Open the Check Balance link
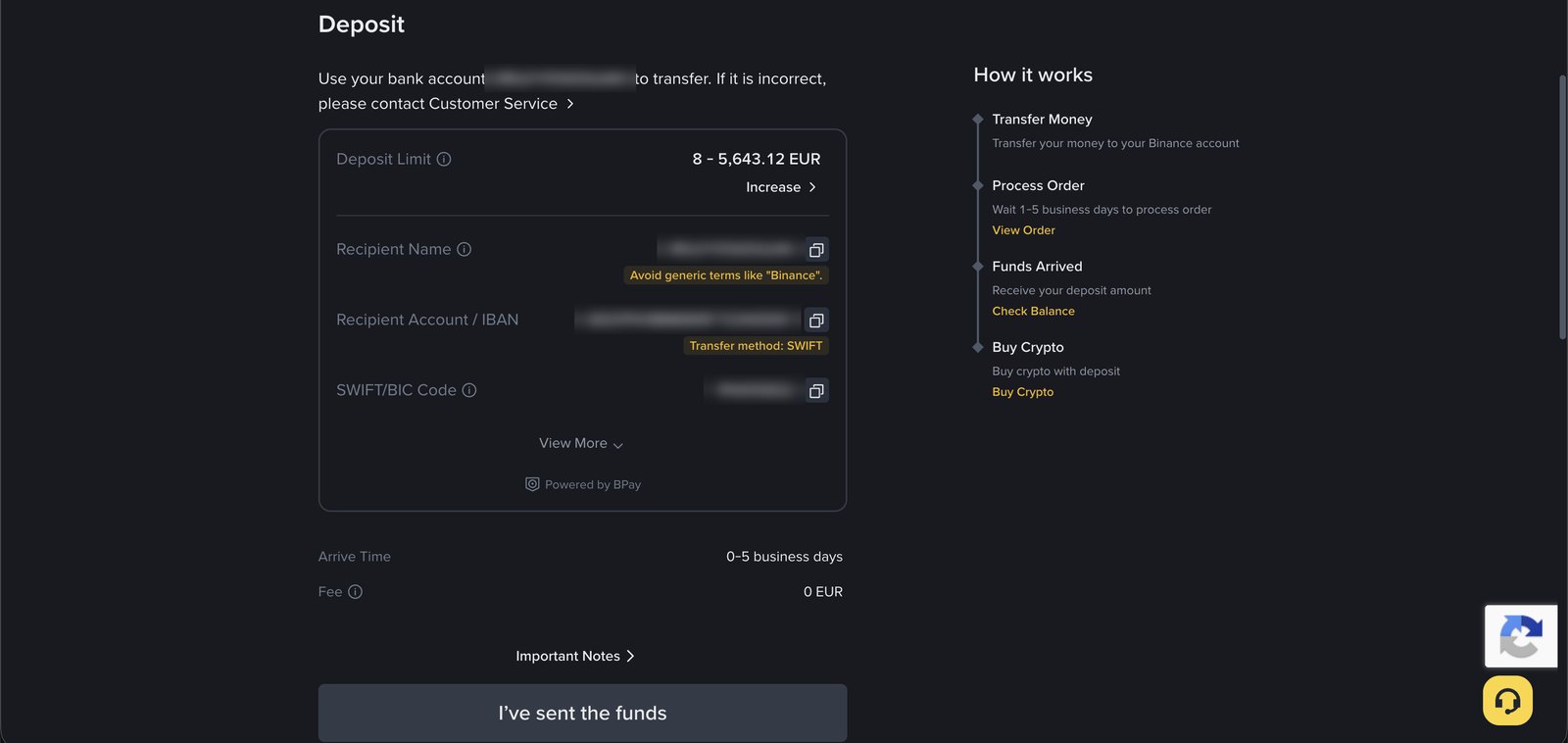Viewport: 1568px width, 743px height. point(1033,311)
